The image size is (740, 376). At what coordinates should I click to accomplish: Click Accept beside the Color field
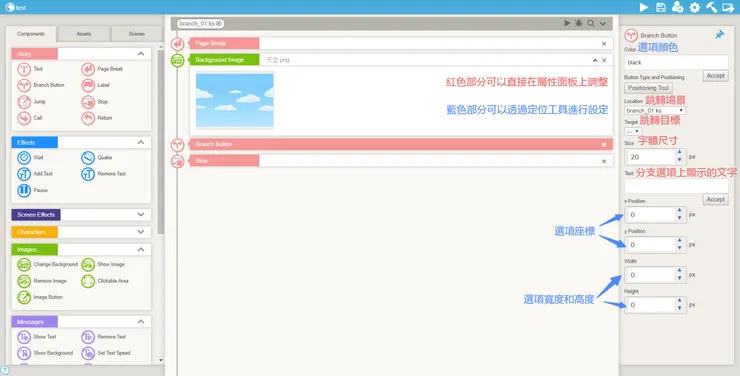coord(715,76)
